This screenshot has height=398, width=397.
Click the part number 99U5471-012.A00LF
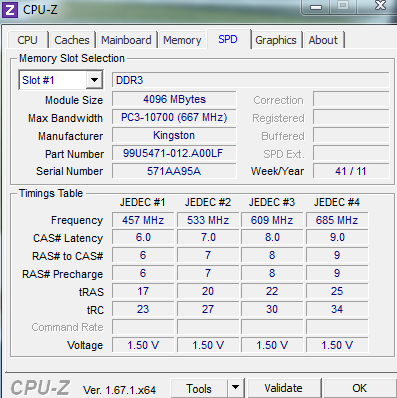pos(174,153)
